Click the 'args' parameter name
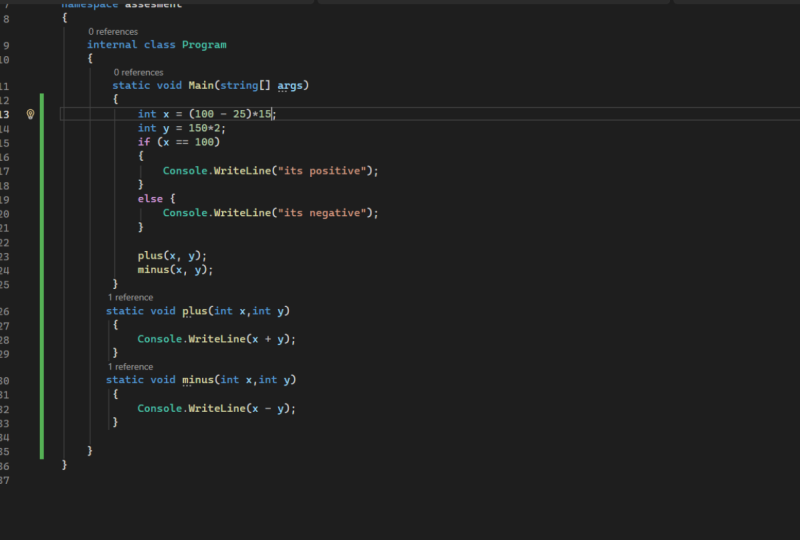 pos(290,85)
